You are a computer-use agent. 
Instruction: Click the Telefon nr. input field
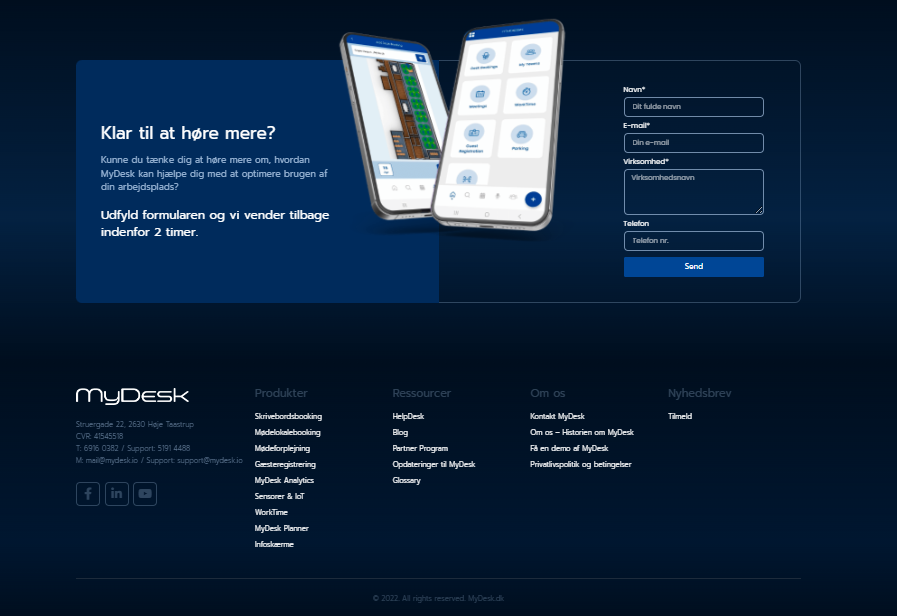(693, 241)
